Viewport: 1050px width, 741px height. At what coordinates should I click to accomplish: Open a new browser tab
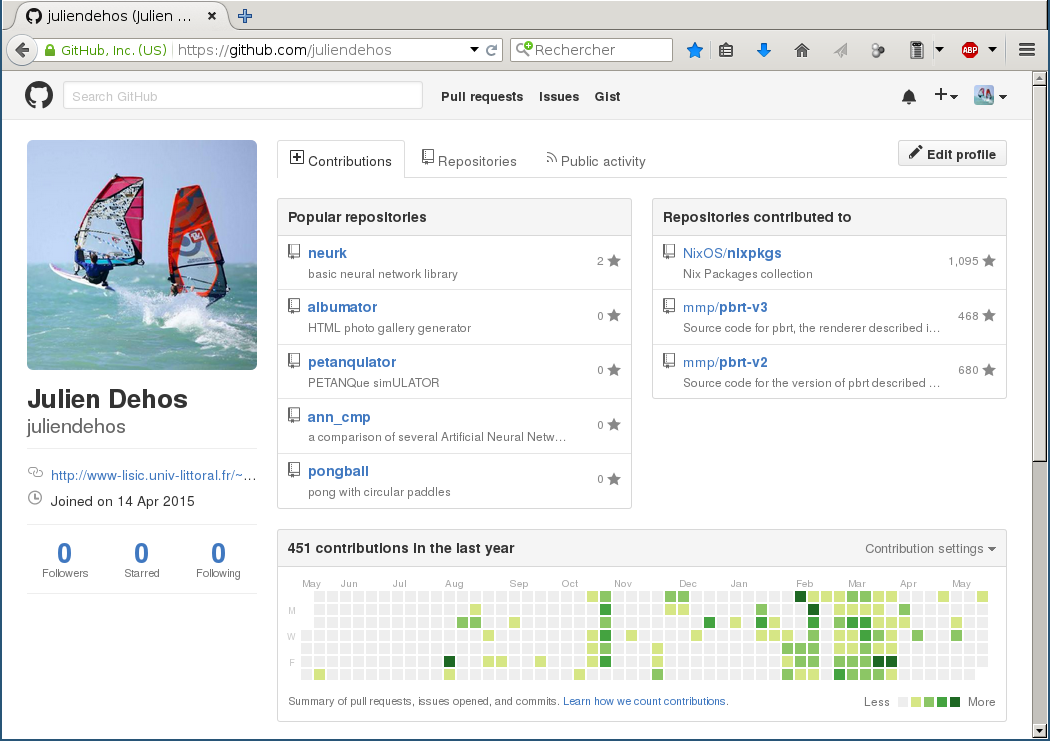245,16
